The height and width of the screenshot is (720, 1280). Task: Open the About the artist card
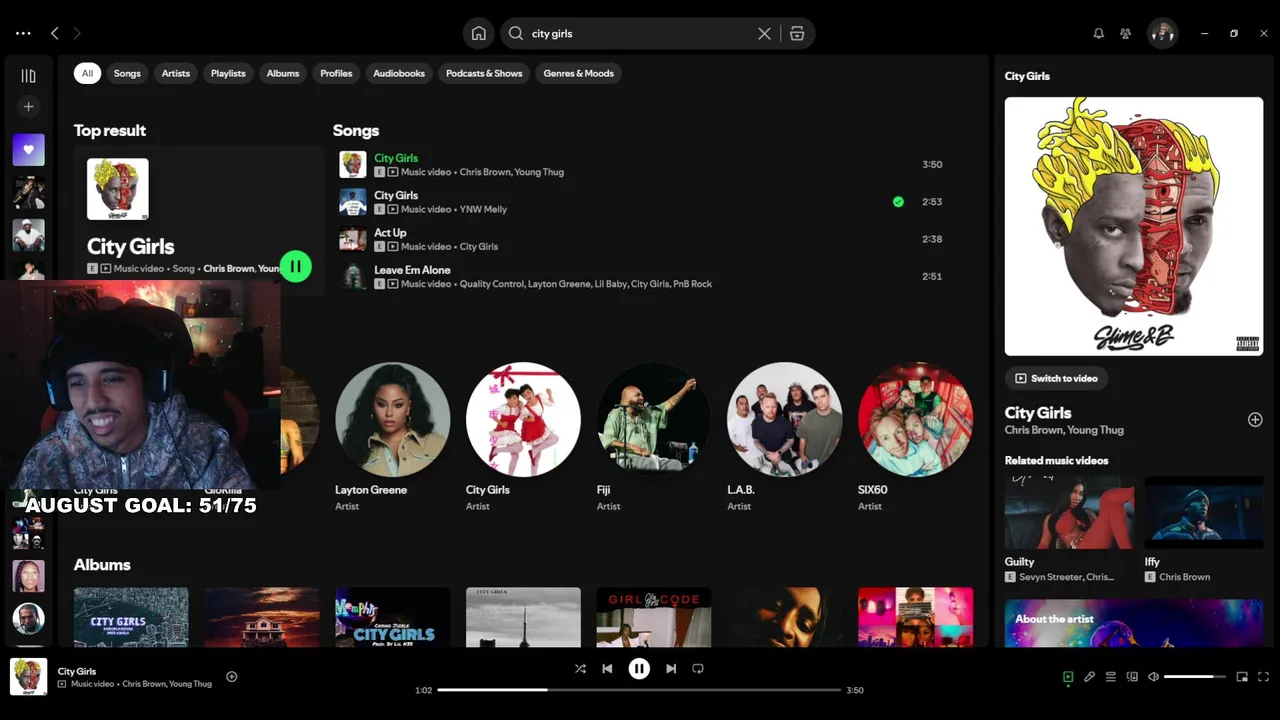tap(1134, 623)
